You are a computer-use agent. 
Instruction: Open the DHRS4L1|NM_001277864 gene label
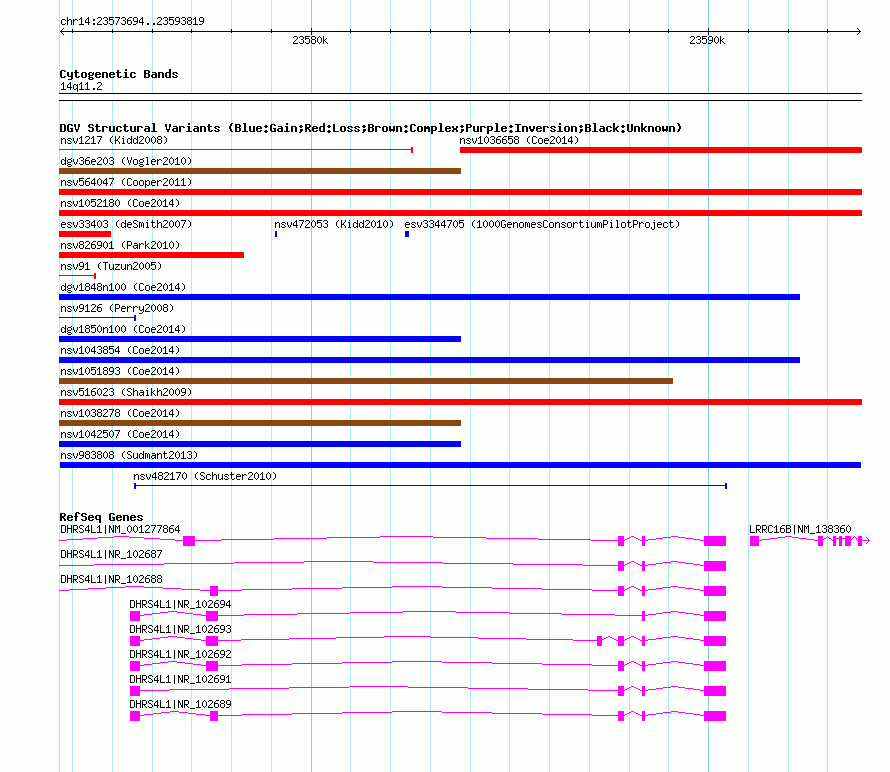[120, 529]
